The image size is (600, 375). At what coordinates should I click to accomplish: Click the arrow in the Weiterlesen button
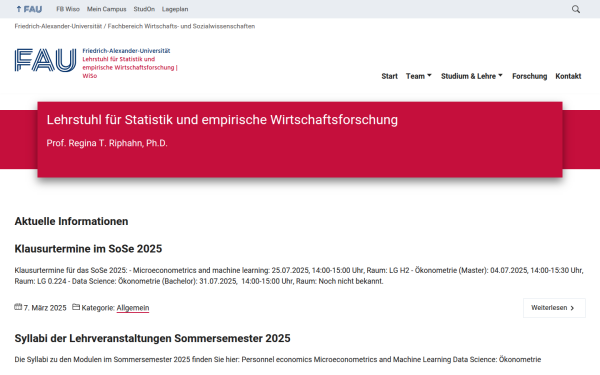(x=572, y=308)
